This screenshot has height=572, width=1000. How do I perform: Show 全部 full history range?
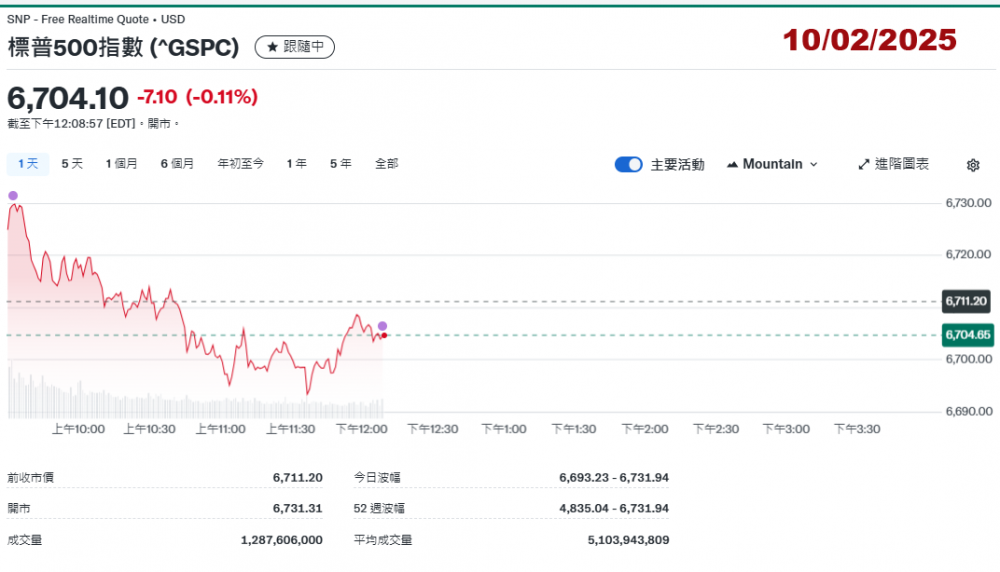pos(386,164)
